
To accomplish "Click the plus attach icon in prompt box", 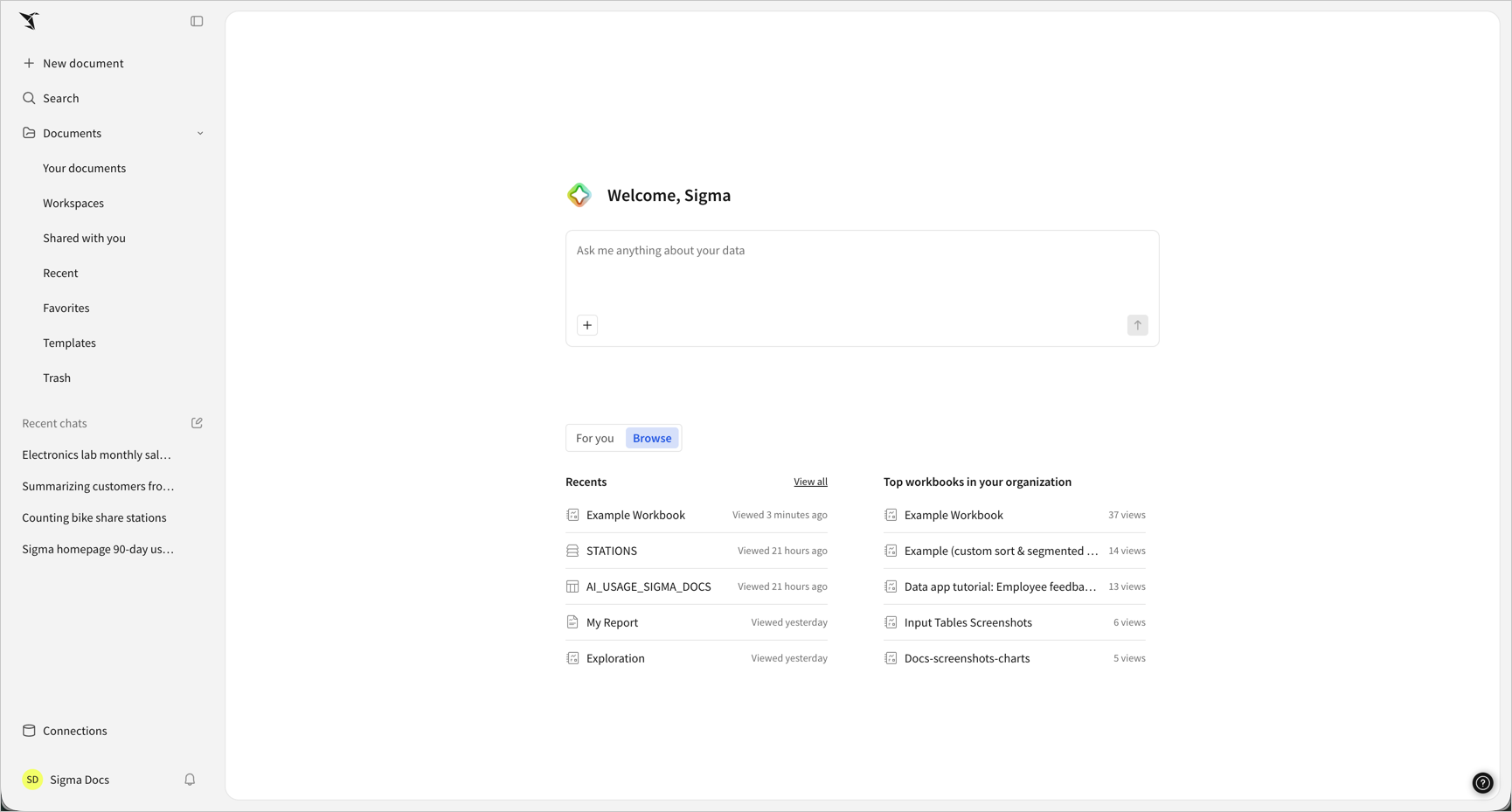I will point(587,325).
